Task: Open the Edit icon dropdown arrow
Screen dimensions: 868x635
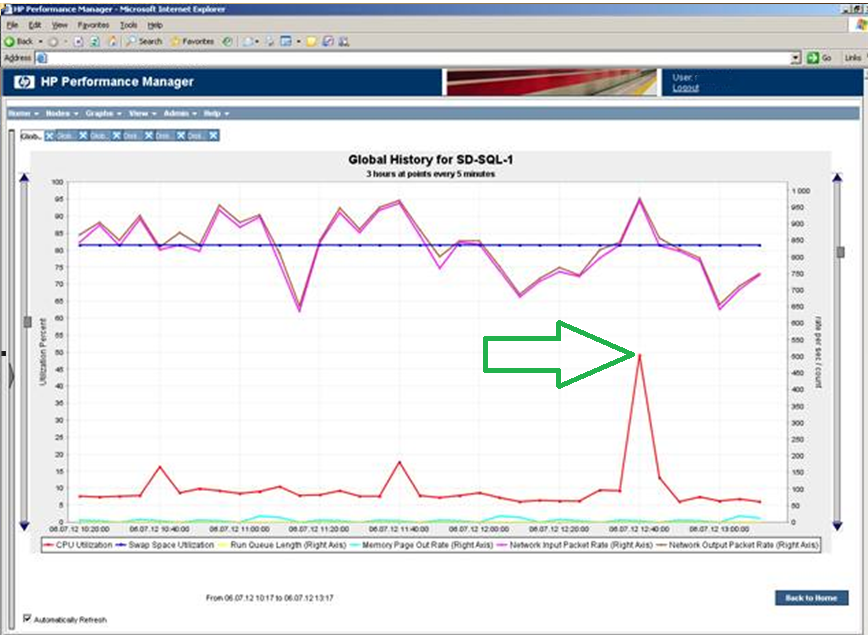Action: (298, 42)
